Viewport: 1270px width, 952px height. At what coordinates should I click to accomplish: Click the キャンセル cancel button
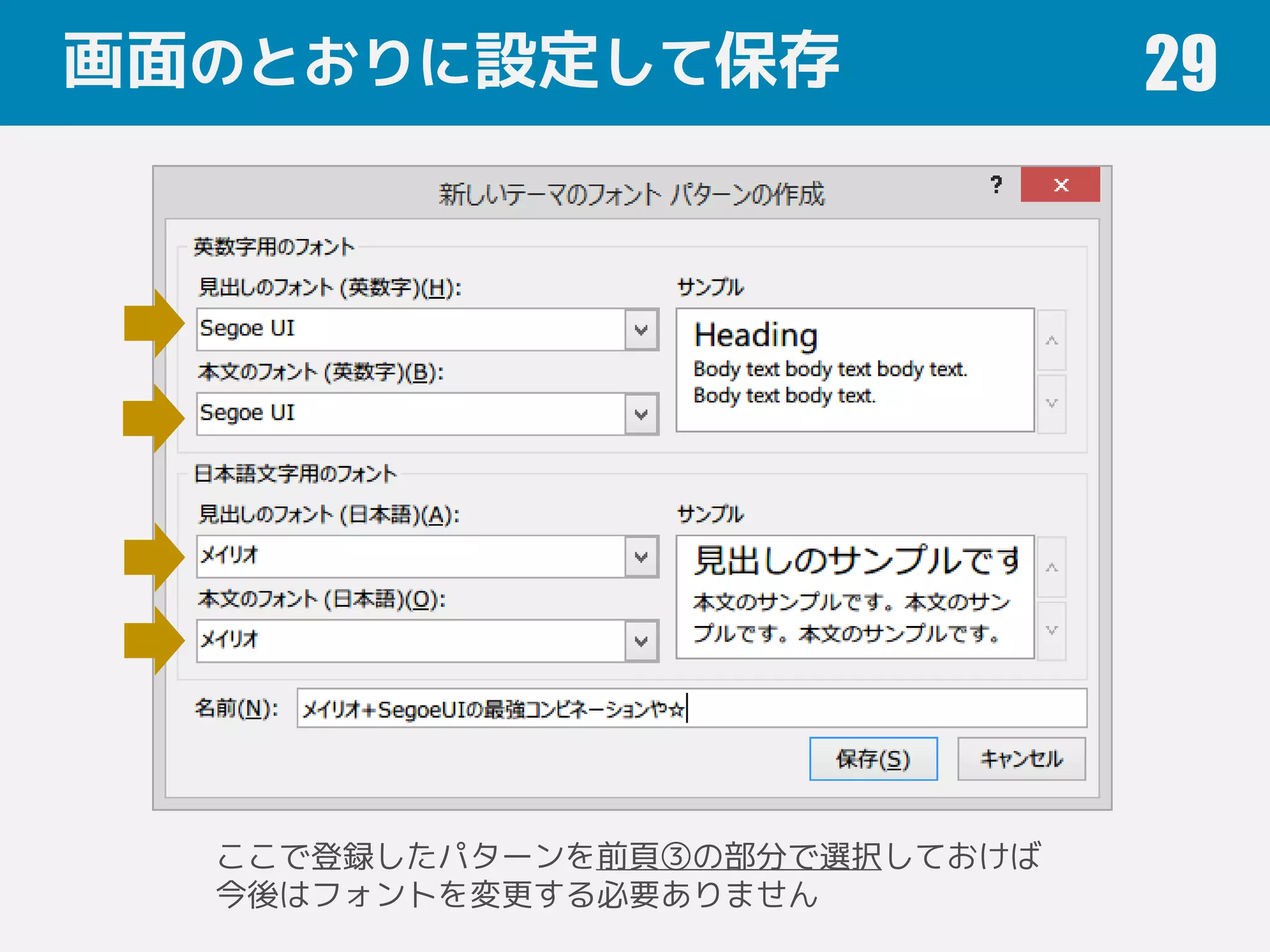[x=1021, y=759]
